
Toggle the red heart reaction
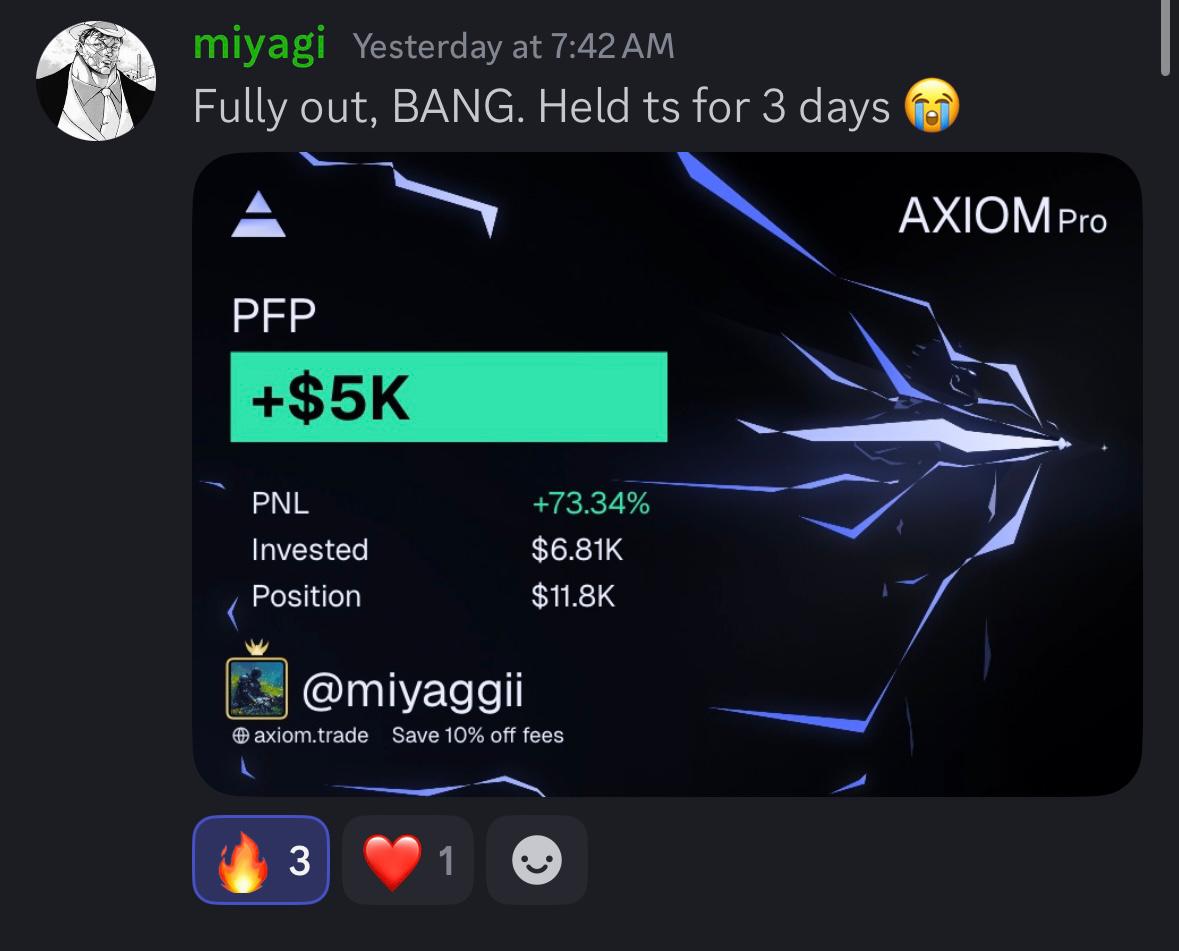(408, 859)
